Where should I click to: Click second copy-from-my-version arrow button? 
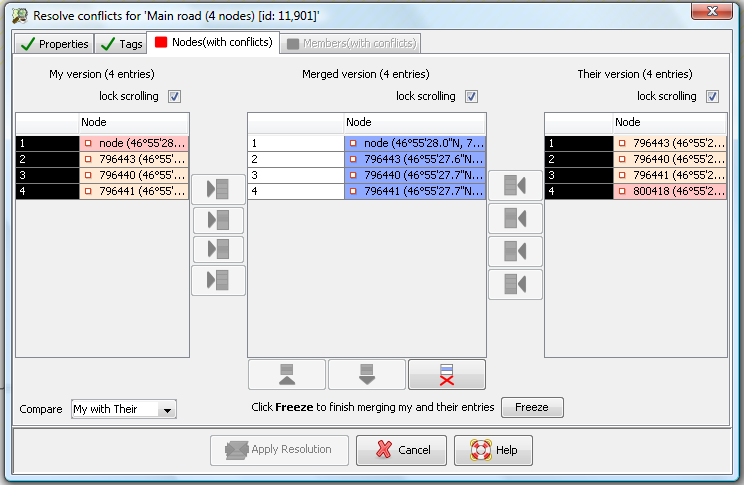(x=217, y=218)
